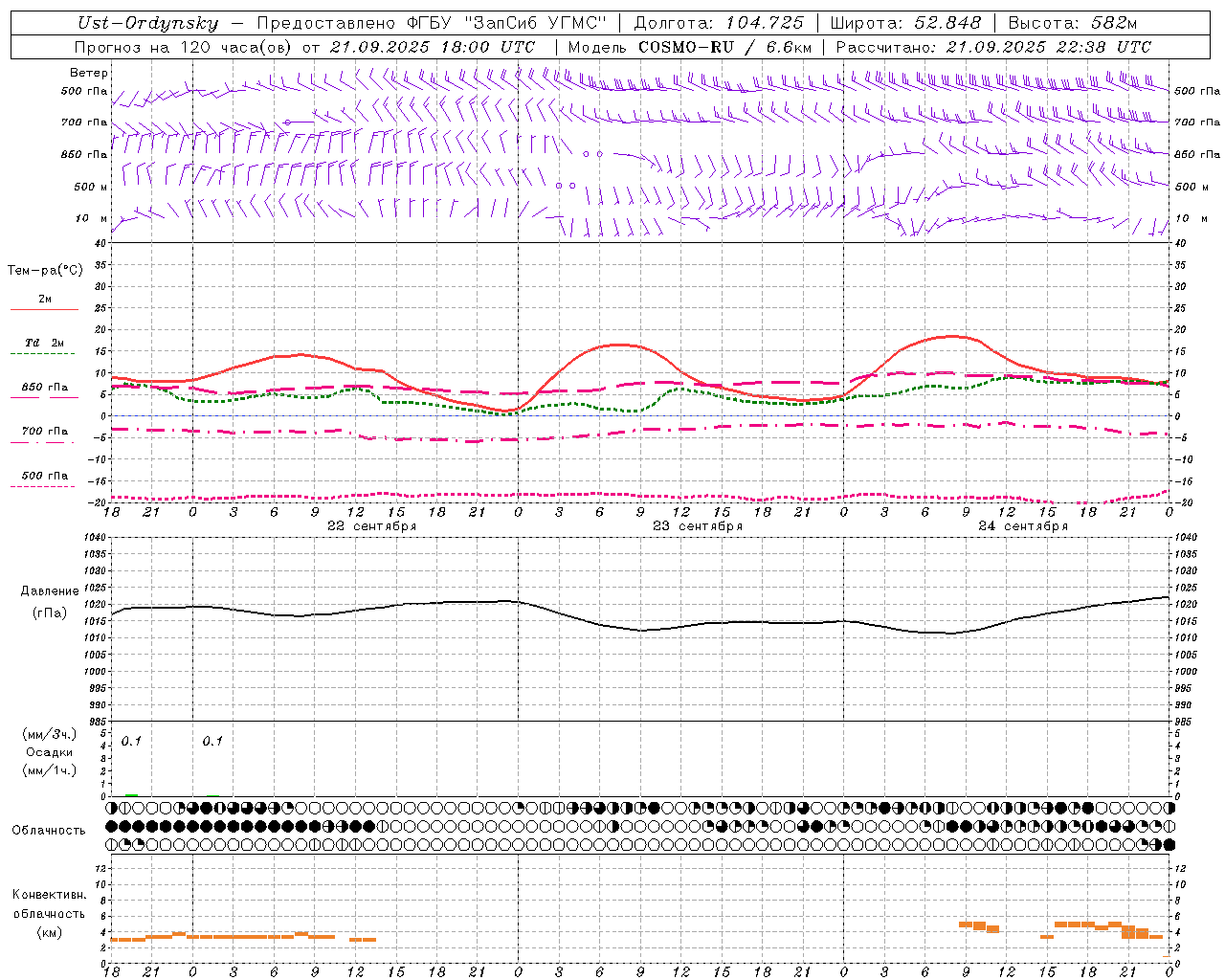This screenshot has width=1225, height=980.
Task: Click the line sample under "2м" legend
Action: 44,310
